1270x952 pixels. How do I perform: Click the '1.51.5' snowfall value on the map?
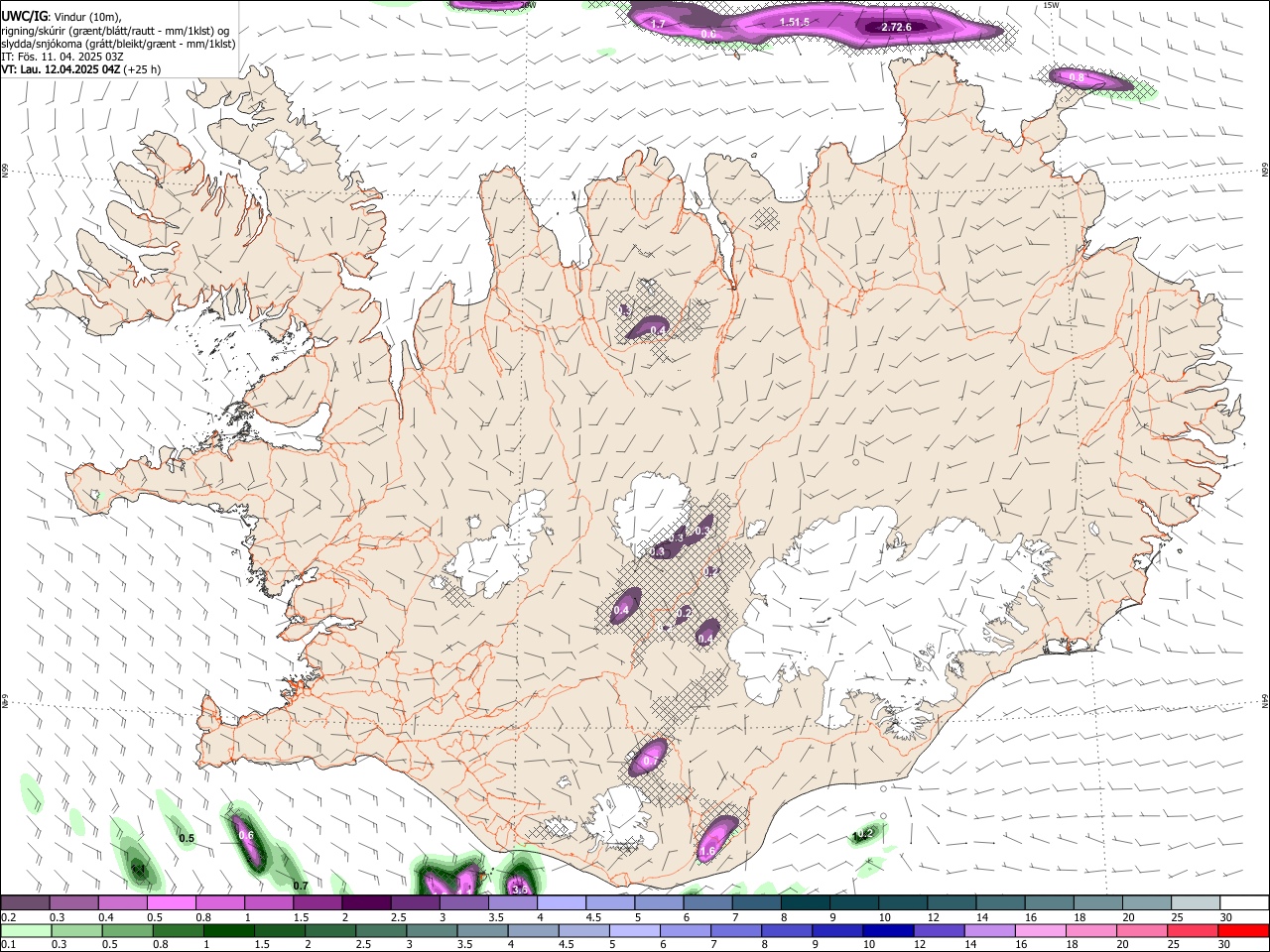(795, 22)
